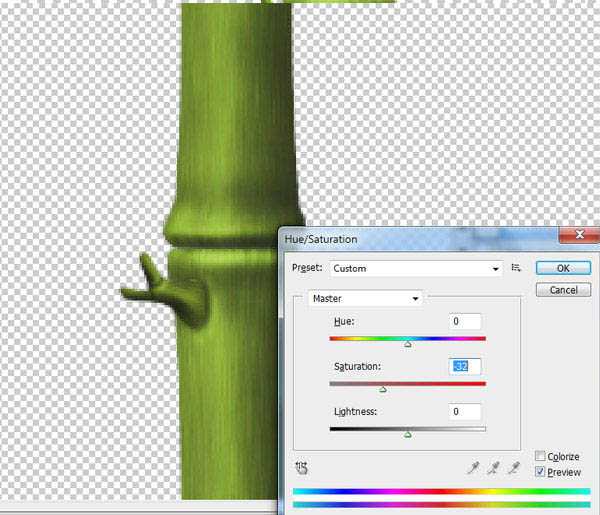Click the upper color spectrum bar
This screenshot has height=515, width=600.
(x=442, y=492)
